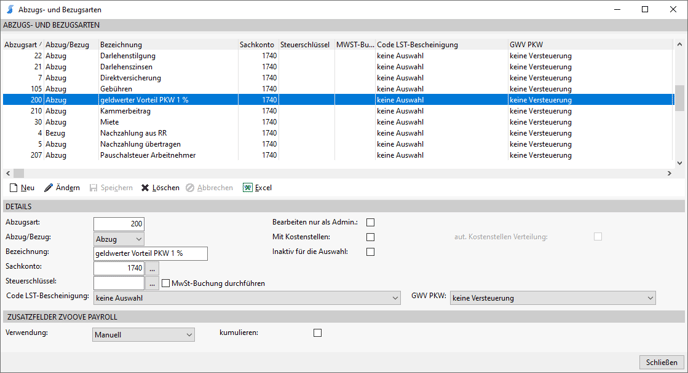
Task: Click in Sachkonto input field
Action: point(119,268)
